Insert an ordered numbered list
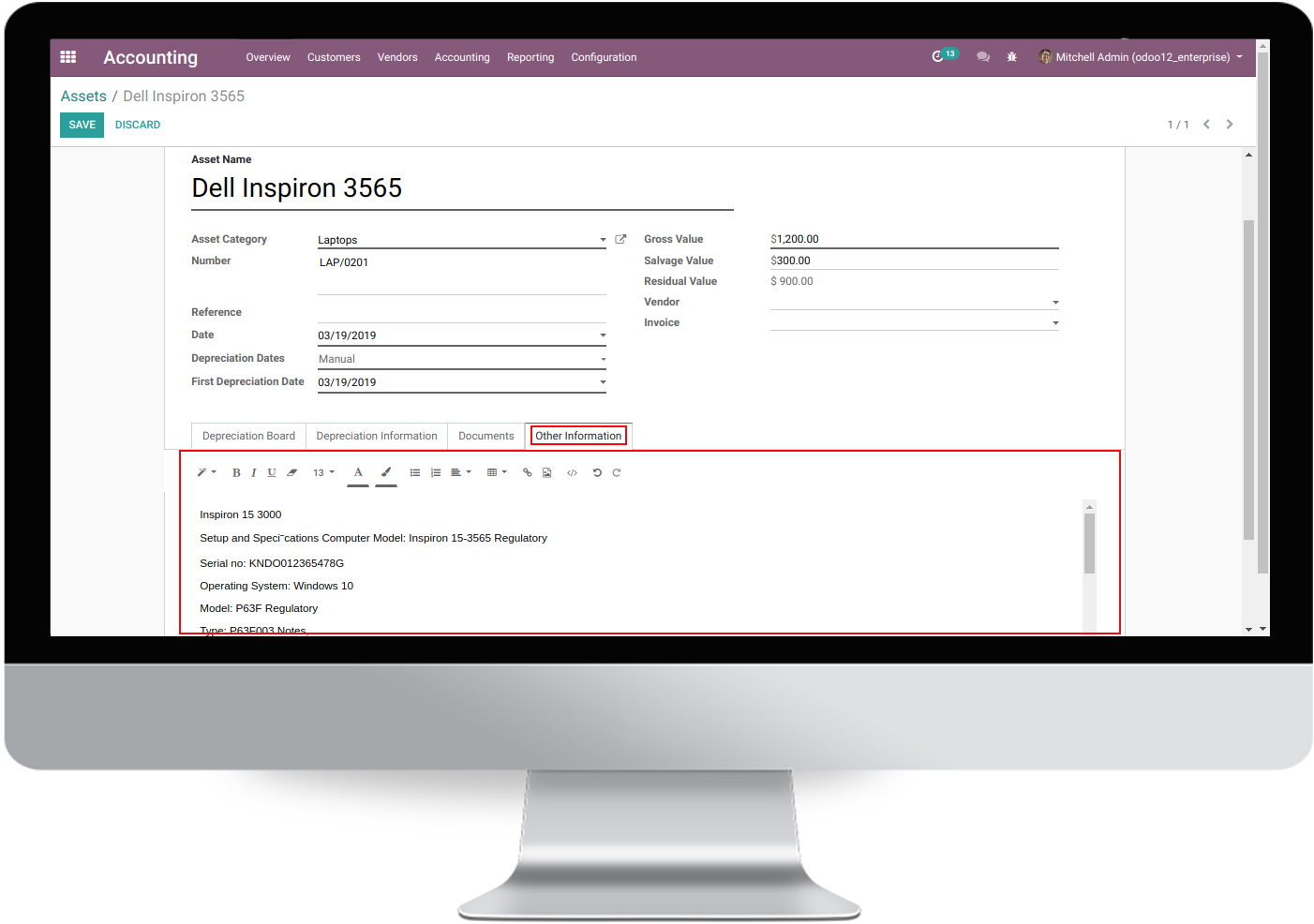 point(436,473)
